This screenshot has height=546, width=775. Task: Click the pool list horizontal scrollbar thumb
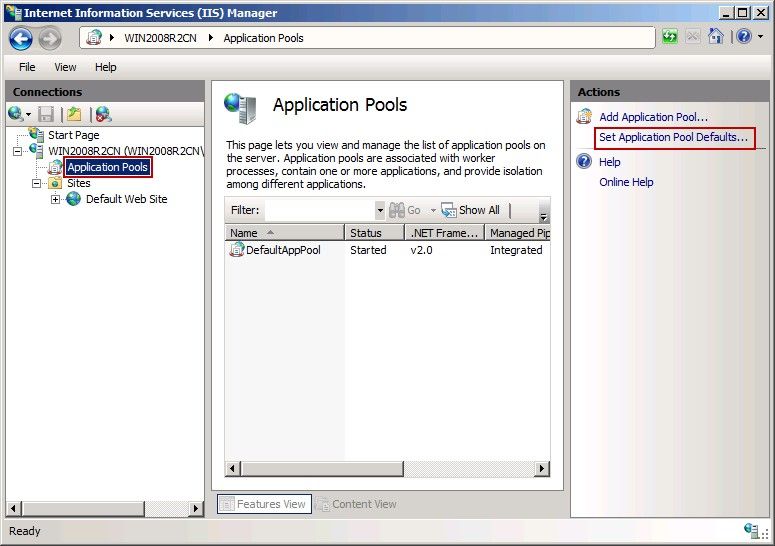click(x=322, y=468)
